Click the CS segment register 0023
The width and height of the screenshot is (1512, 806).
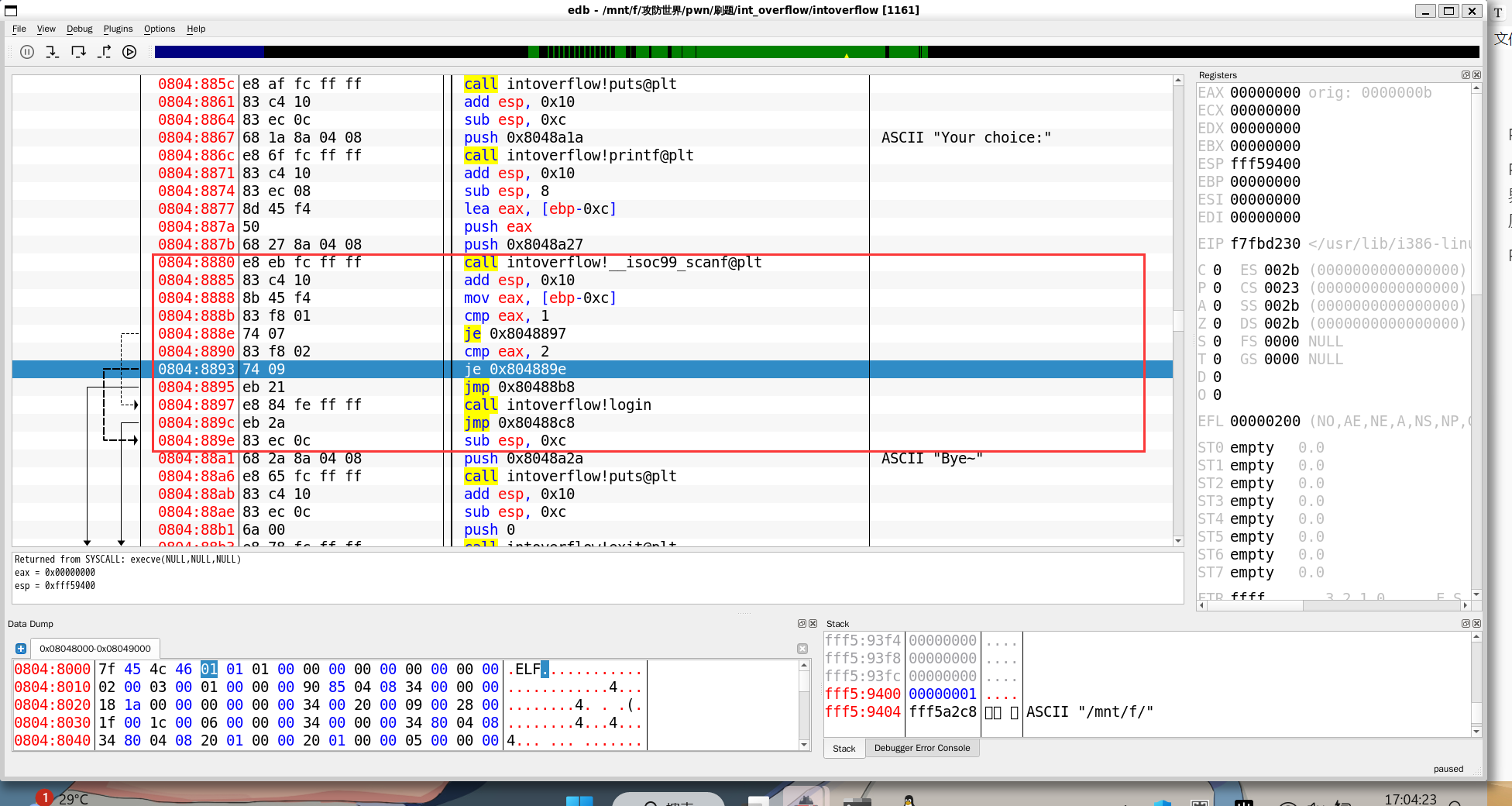coord(1281,288)
